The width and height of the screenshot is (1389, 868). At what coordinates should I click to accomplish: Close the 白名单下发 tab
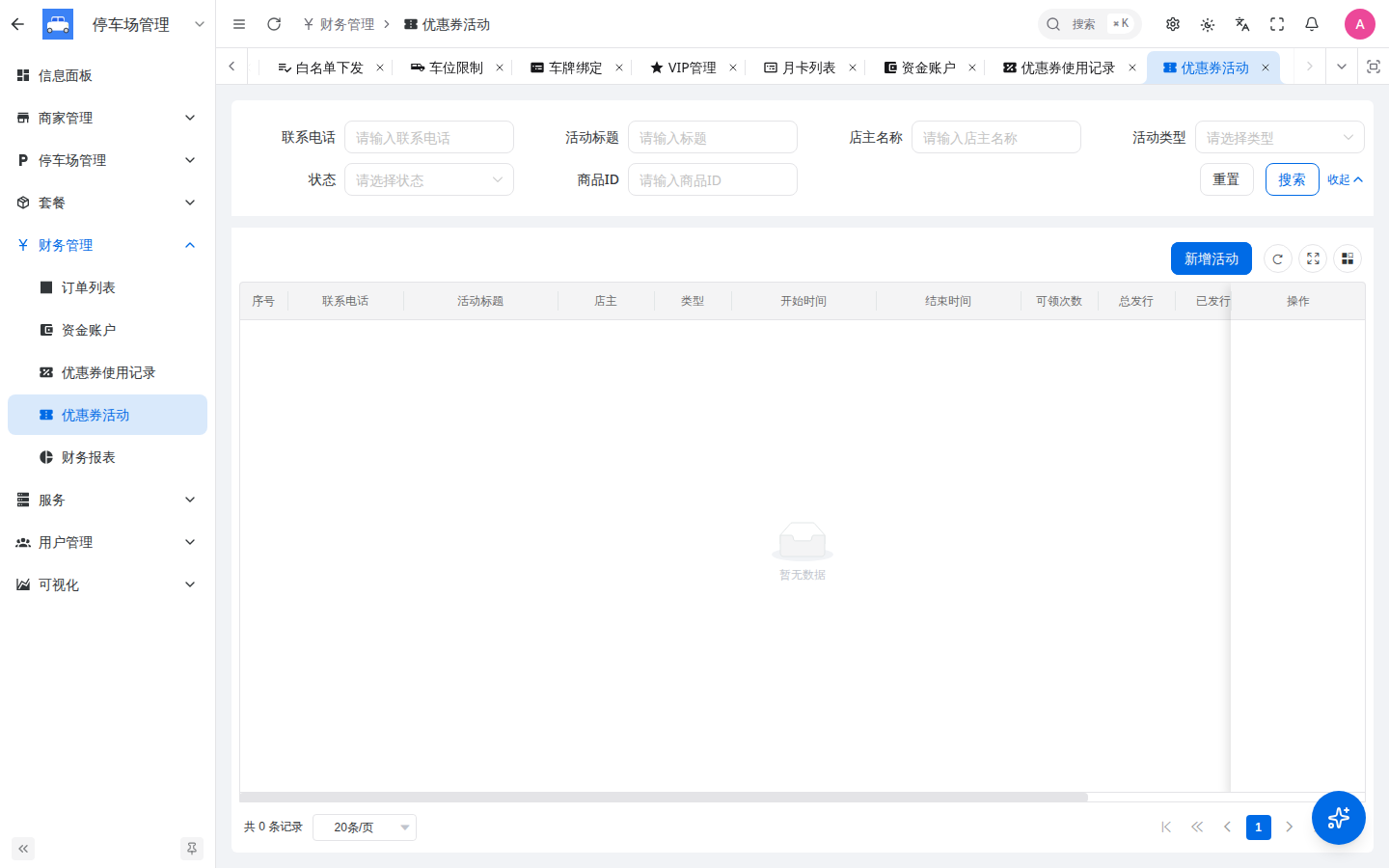[x=380, y=68]
